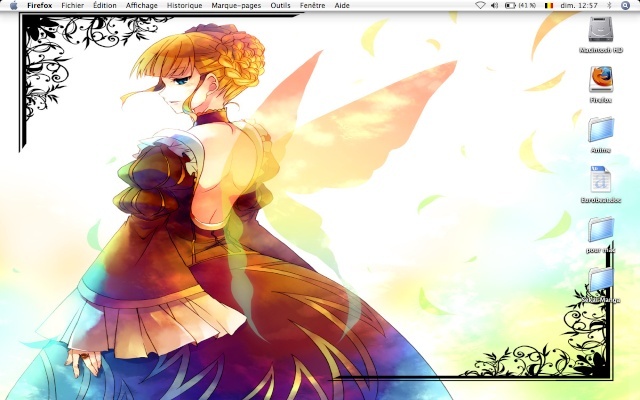The width and height of the screenshot is (640, 400).
Task: Click the Macintosh HD label
Action: pyautogui.click(x=601, y=50)
